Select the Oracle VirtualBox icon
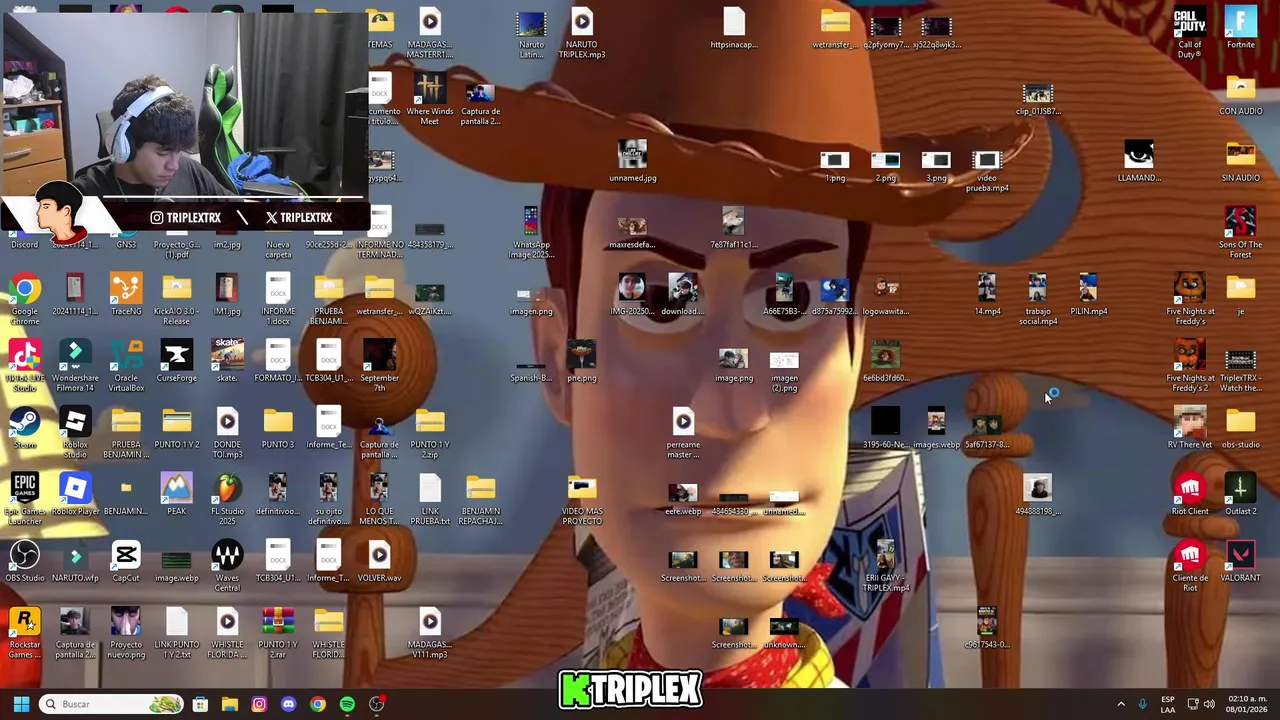This screenshot has width=1280, height=720. point(126,365)
